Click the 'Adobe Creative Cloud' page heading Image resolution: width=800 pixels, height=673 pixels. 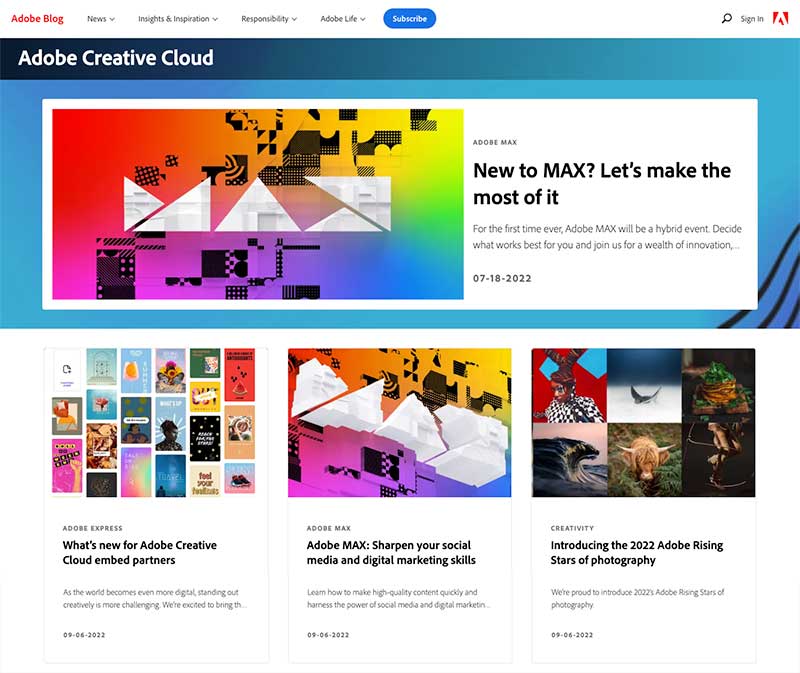(x=116, y=58)
